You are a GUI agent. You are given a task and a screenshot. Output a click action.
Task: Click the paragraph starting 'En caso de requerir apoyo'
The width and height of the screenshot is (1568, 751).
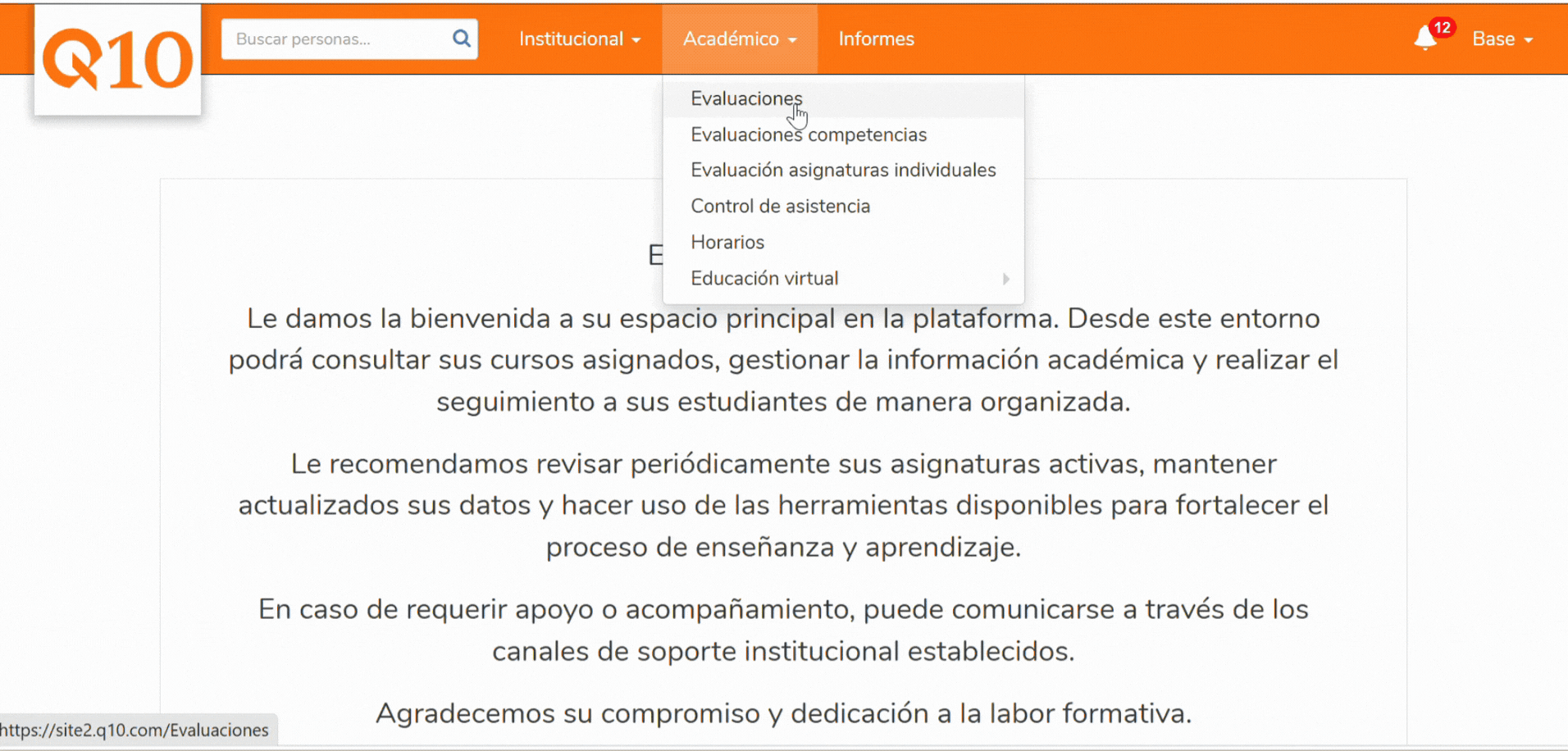(x=783, y=630)
